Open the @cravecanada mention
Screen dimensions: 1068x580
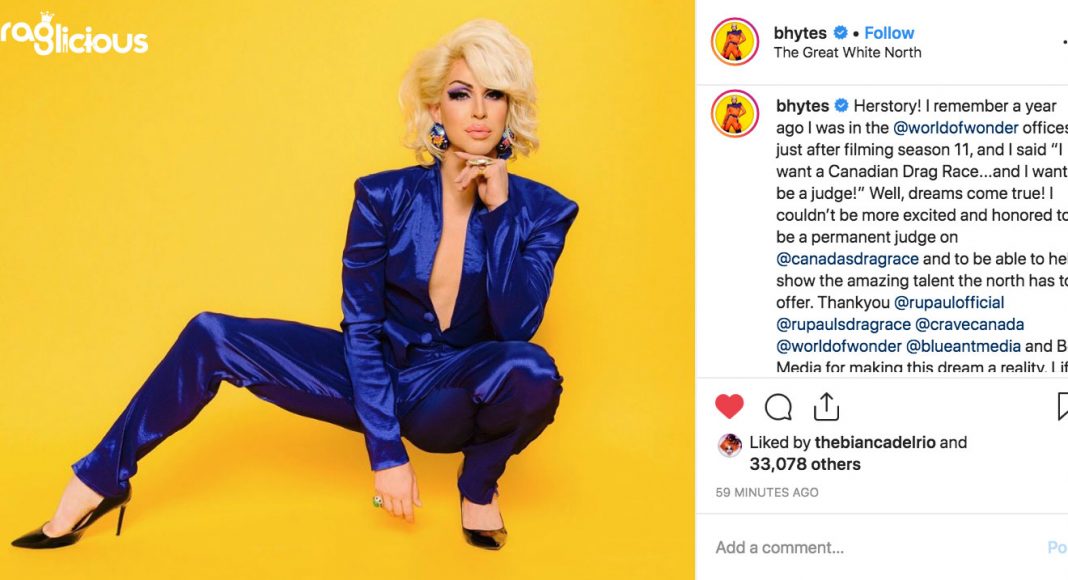[x=969, y=324]
